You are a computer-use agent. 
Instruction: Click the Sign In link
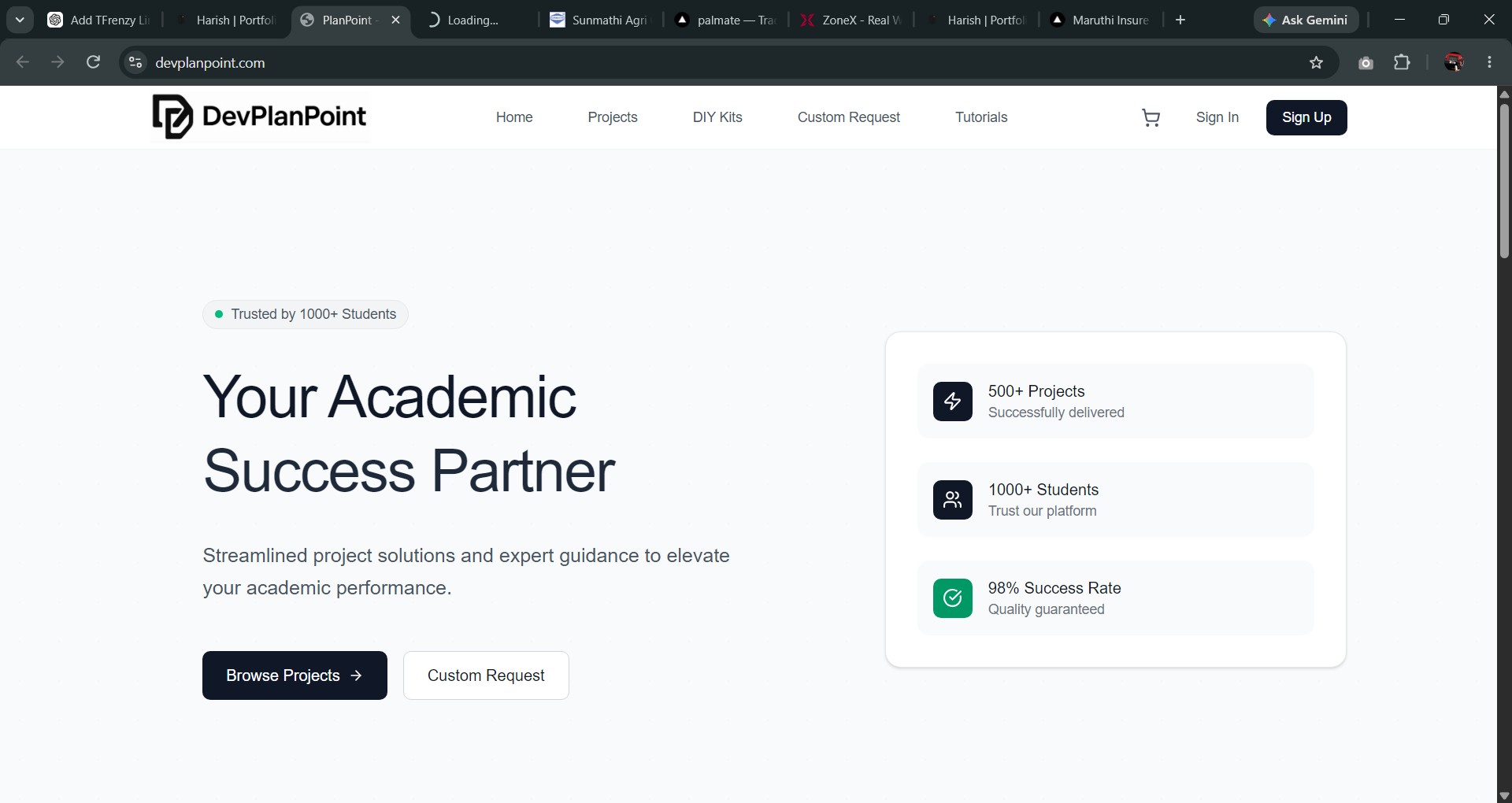[x=1217, y=117]
